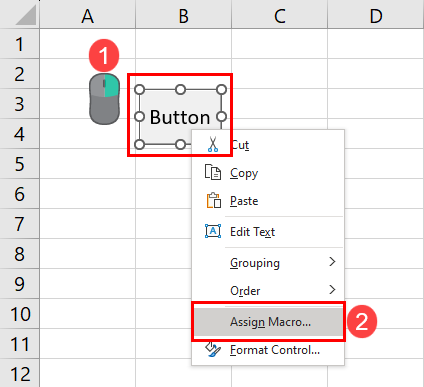Image resolution: width=424 pixels, height=387 pixels.
Task: Select Edit Text menu entry
Action: (268, 232)
